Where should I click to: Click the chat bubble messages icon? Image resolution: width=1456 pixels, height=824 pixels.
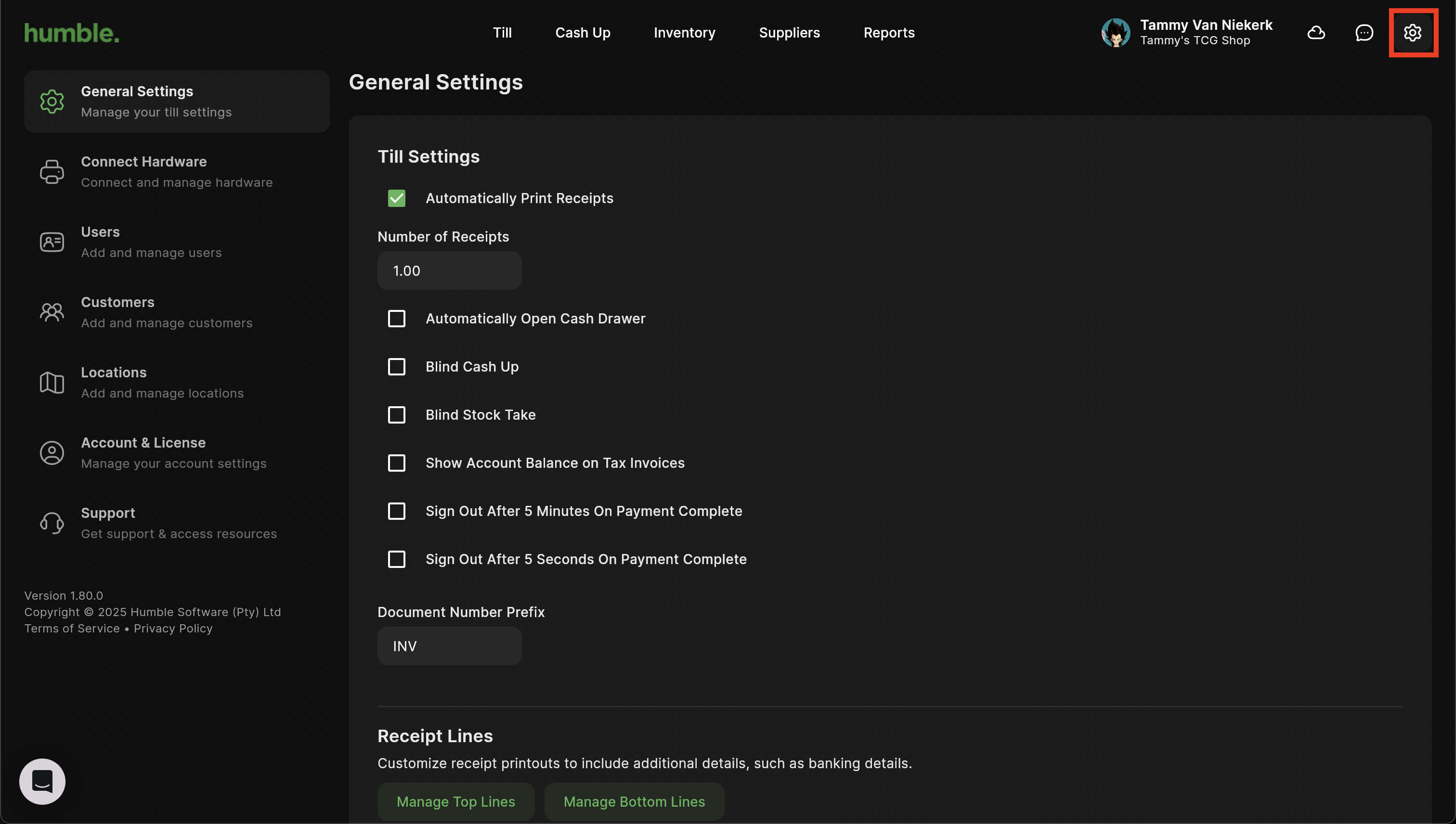1364,33
